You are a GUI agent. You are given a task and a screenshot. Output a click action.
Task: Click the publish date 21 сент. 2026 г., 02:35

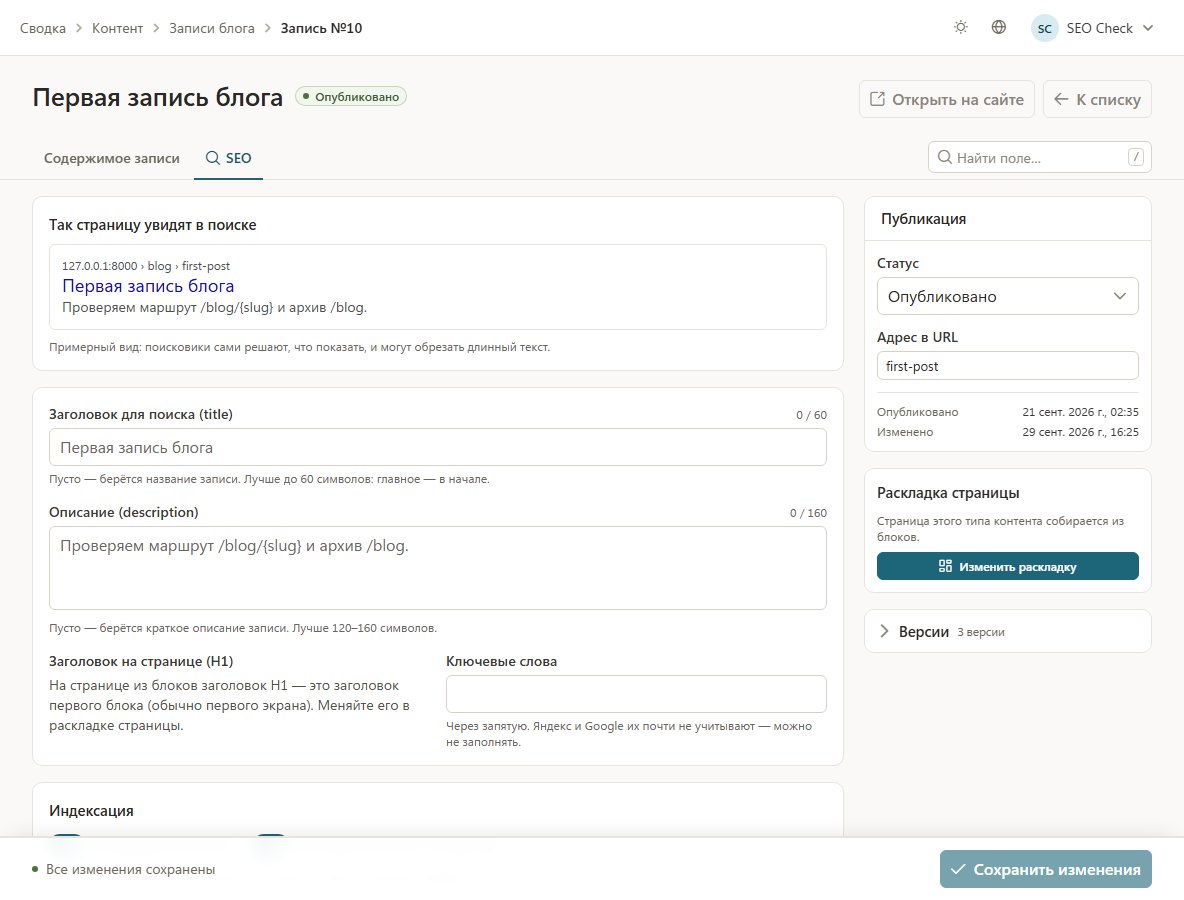(1081, 411)
